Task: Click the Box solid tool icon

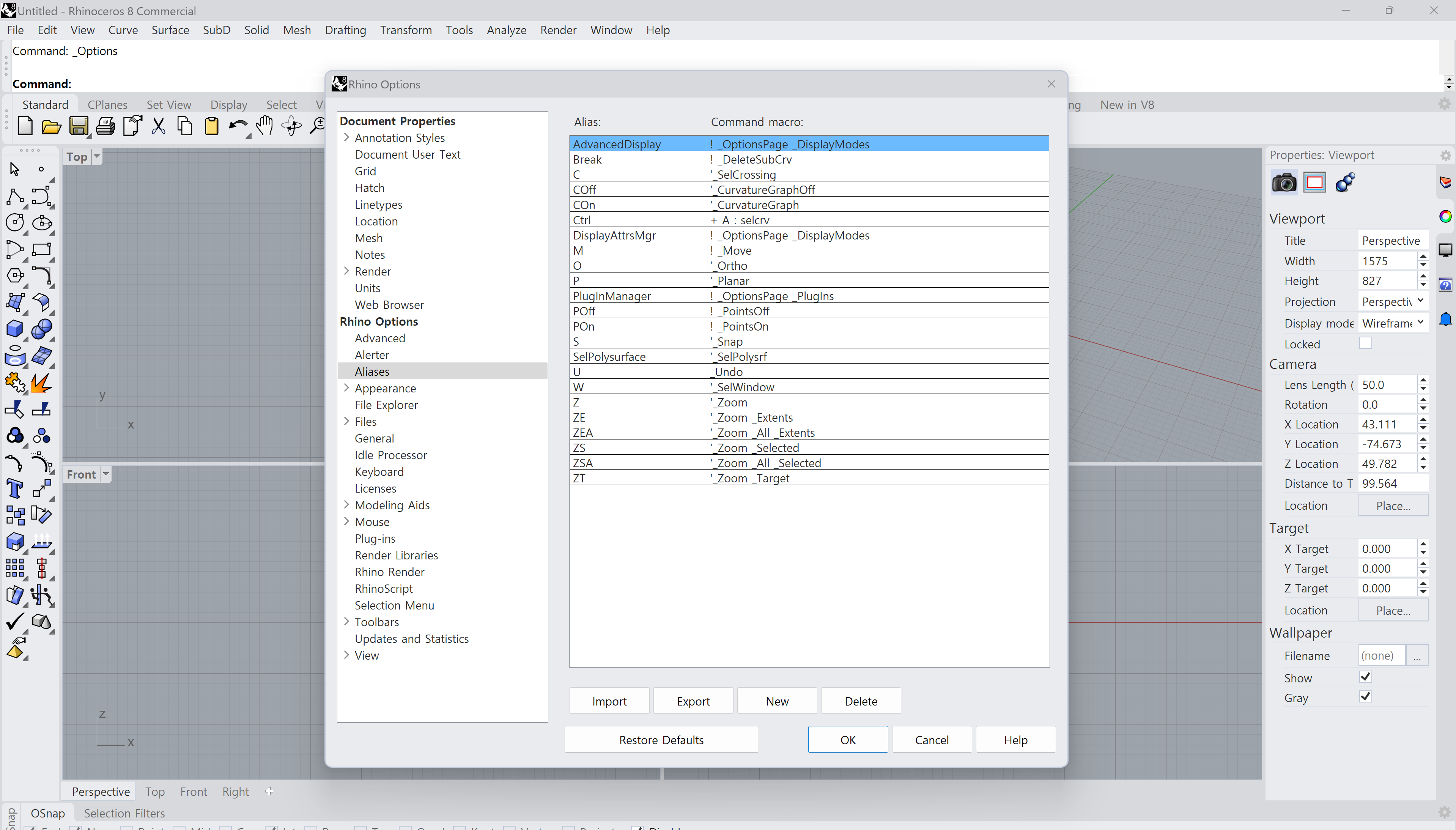Action: 14,329
